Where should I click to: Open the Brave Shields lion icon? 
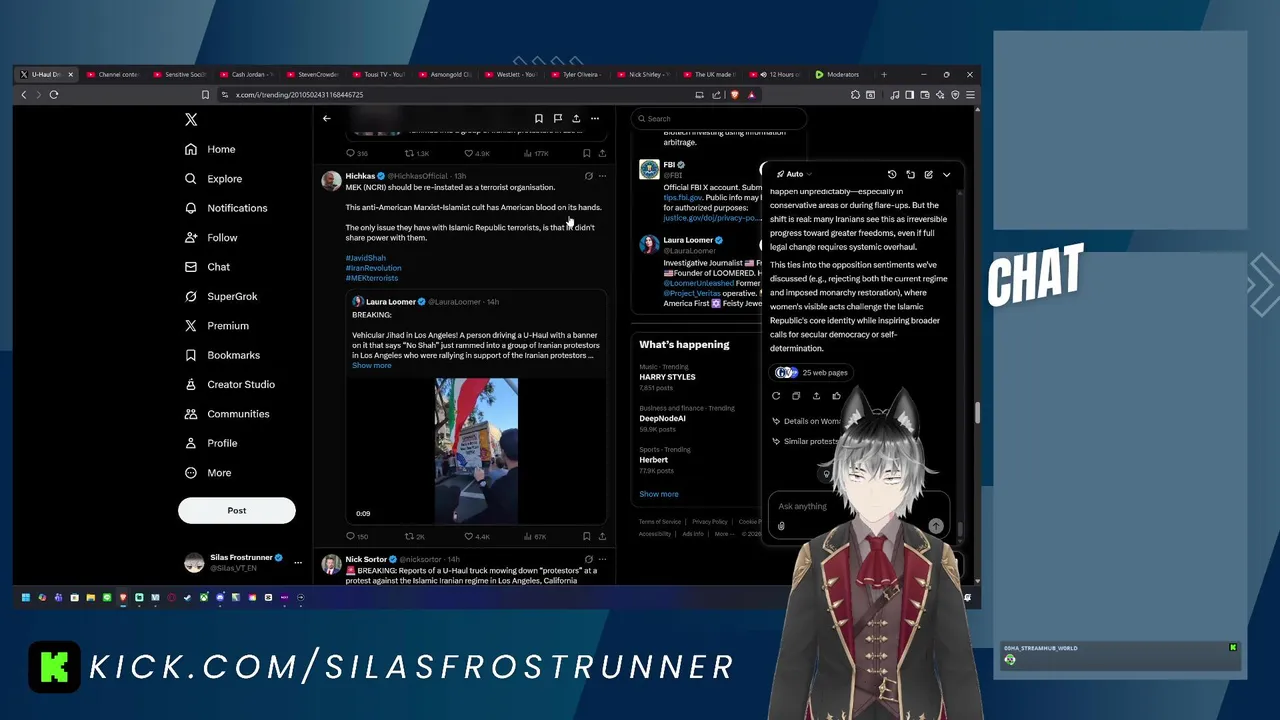[733, 95]
